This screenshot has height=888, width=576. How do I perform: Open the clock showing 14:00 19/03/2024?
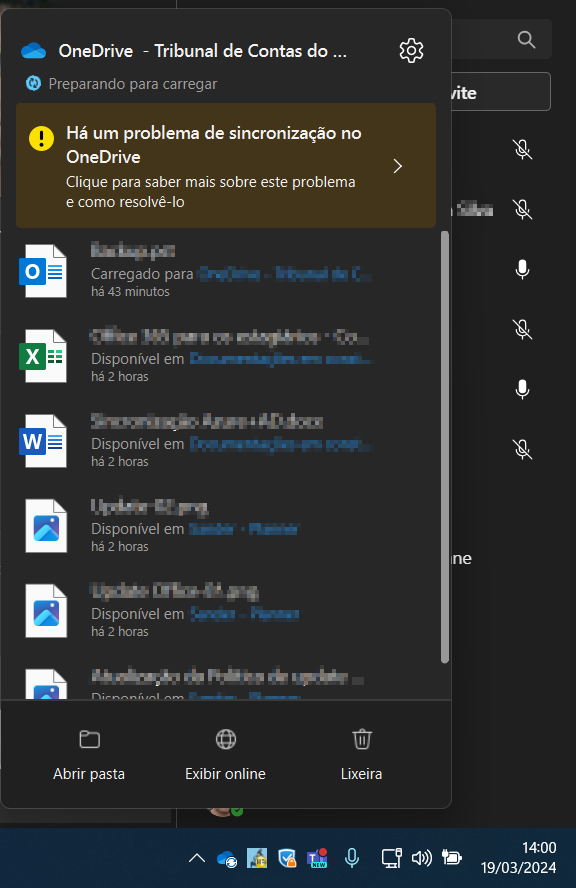click(x=518, y=857)
